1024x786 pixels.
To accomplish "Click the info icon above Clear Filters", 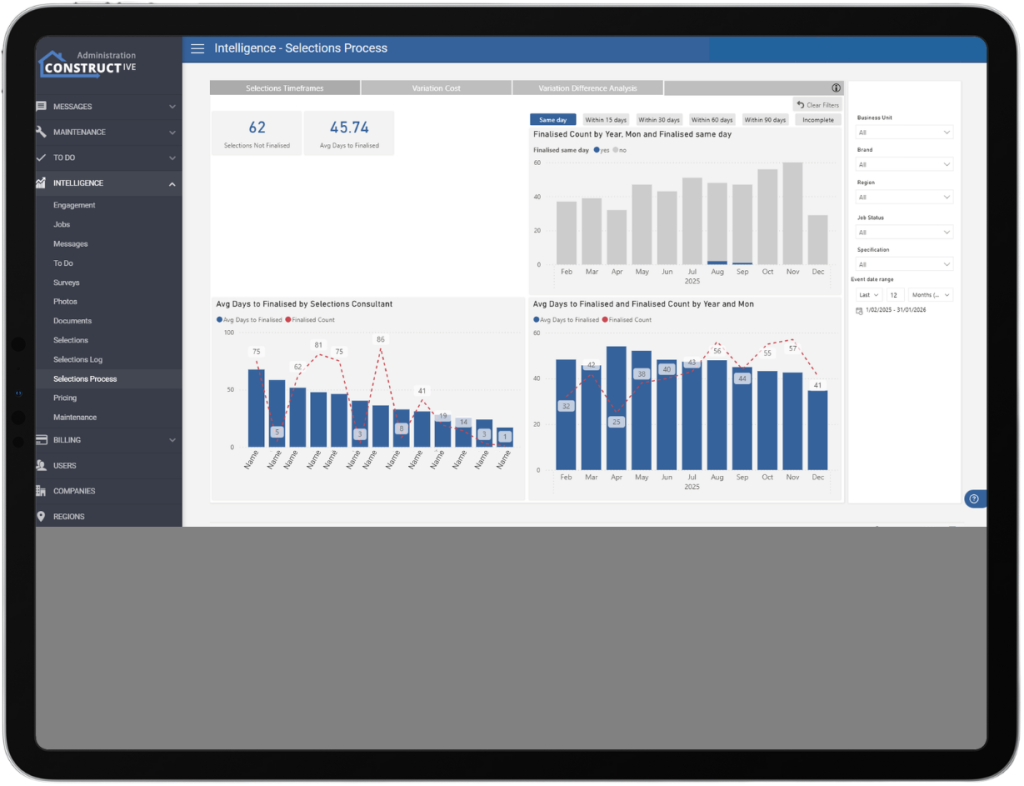I will point(835,88).
